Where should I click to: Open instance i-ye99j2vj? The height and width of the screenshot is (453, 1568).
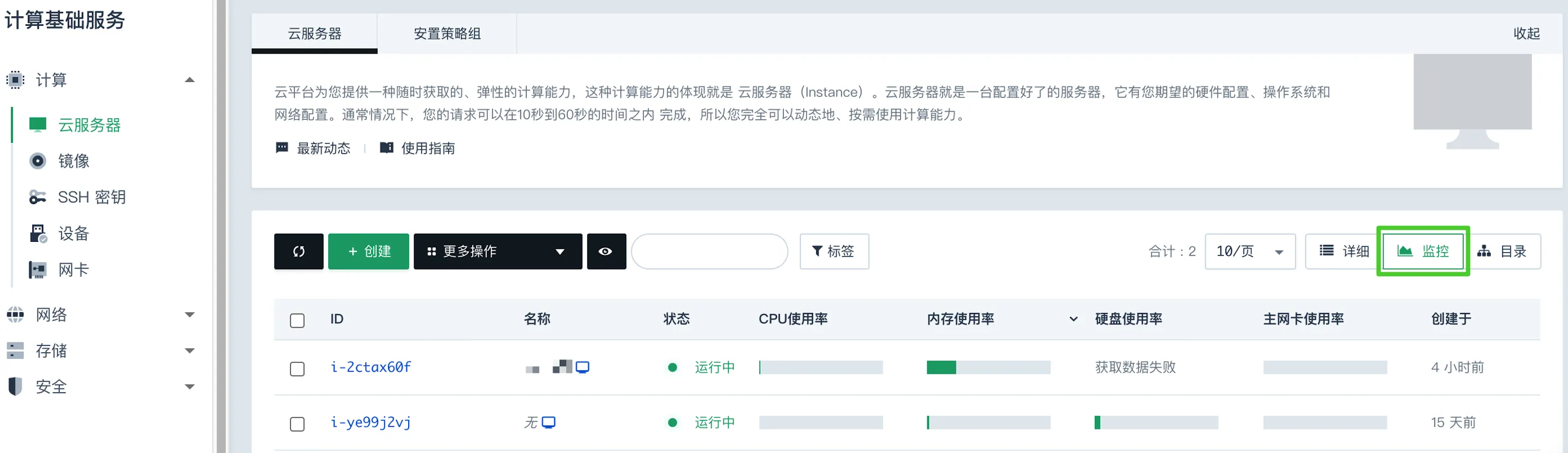pyautogui.click(x=371, y=422)
